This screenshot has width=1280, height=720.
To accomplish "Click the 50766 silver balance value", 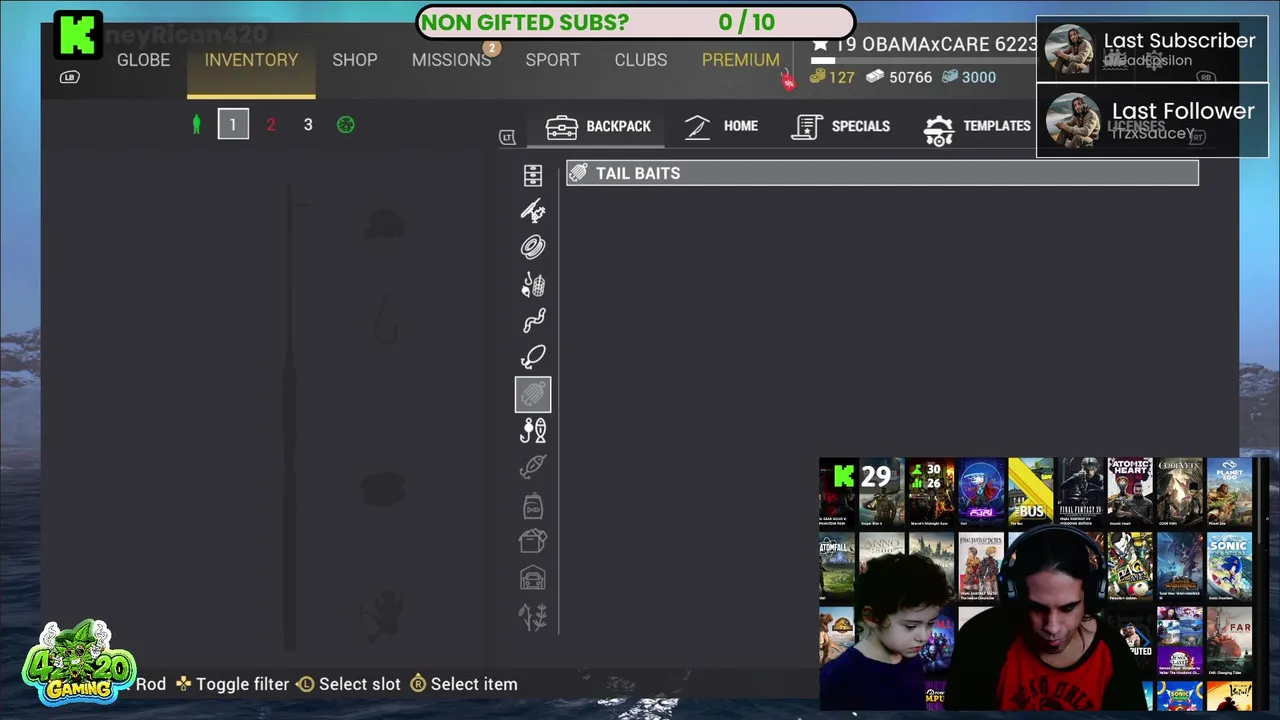I will (x=910, y=77).
